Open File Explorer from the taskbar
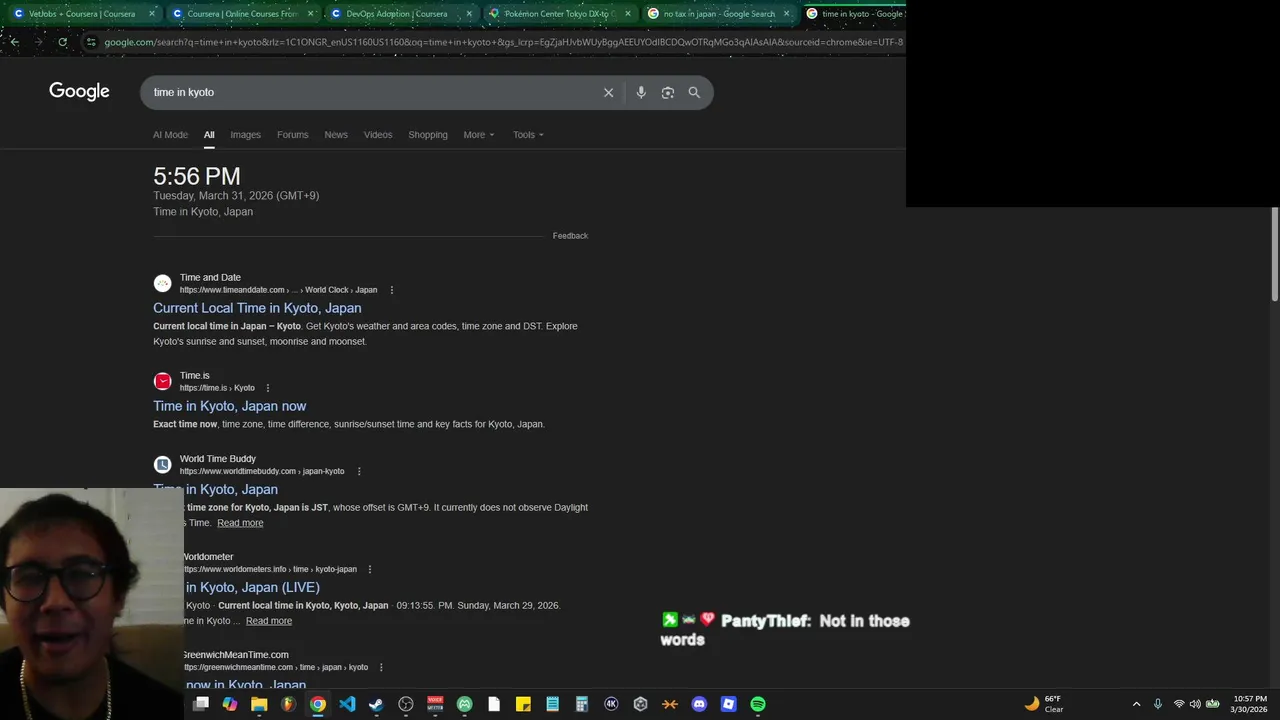 pyautogui.click(x=259, y=704)
